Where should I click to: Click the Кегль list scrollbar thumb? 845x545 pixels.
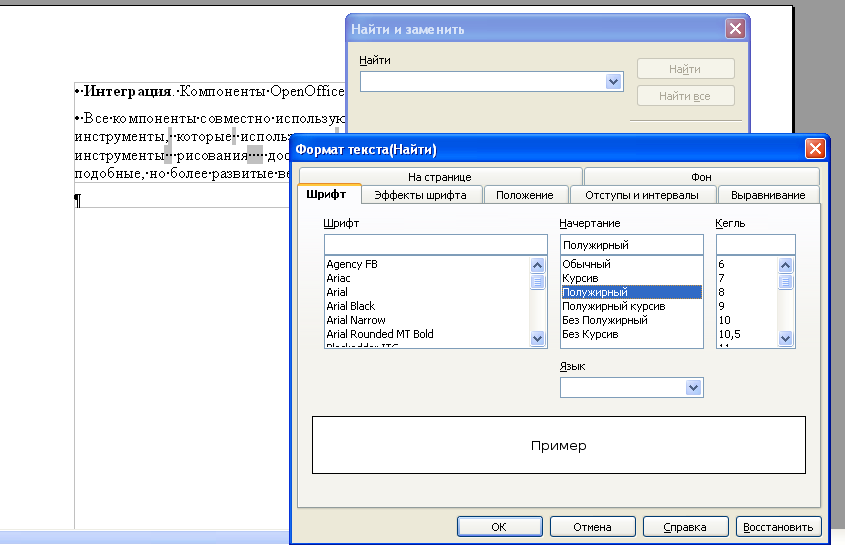coord(785,282)
